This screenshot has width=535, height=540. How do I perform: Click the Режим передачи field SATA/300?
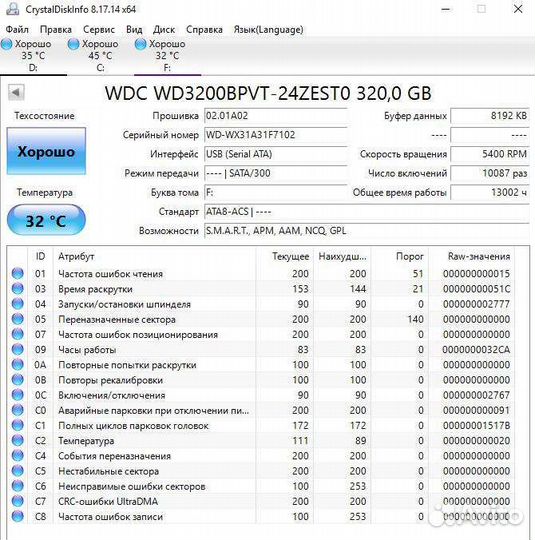coord(276,173)
